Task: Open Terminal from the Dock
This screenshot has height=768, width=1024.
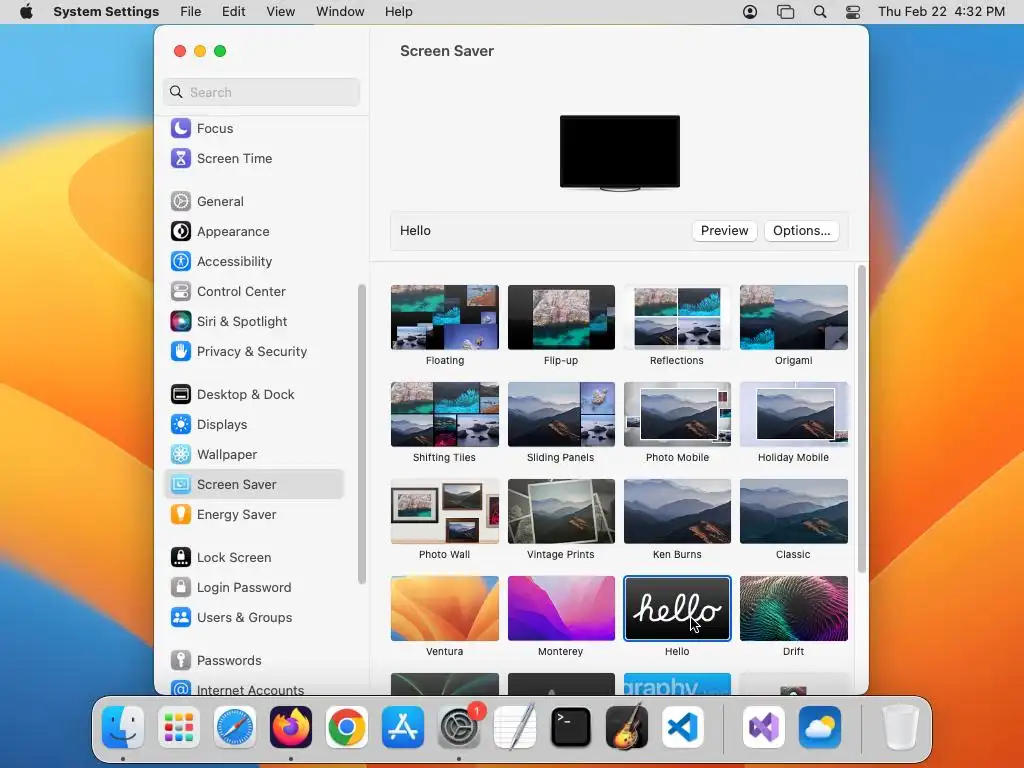Action: coord(571,727)
